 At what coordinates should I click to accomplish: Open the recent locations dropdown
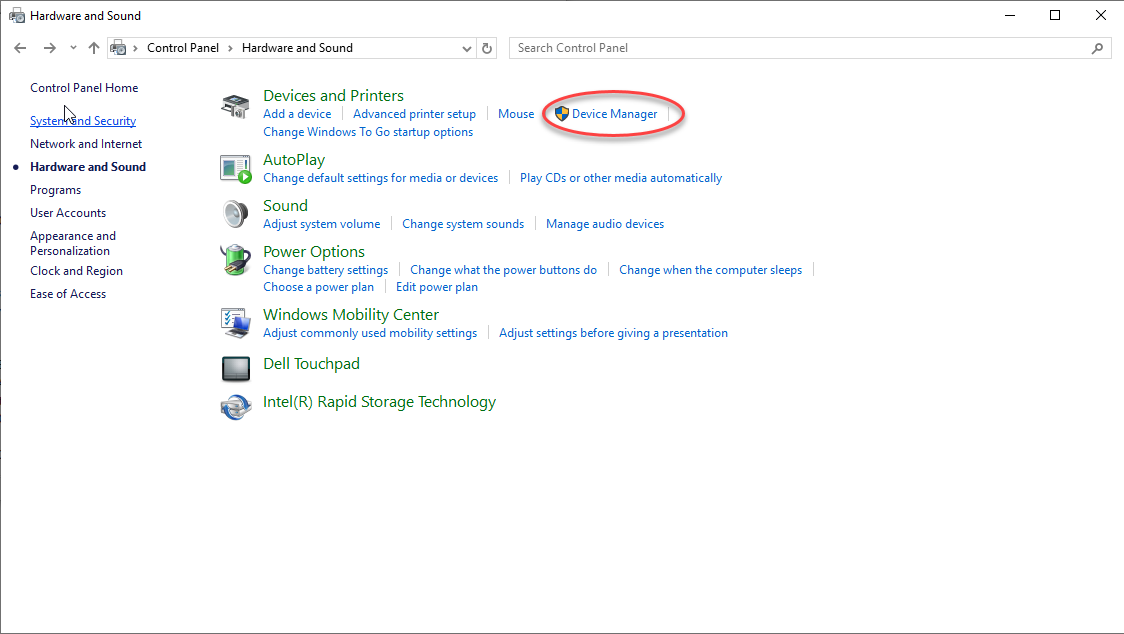coord(73,48)
